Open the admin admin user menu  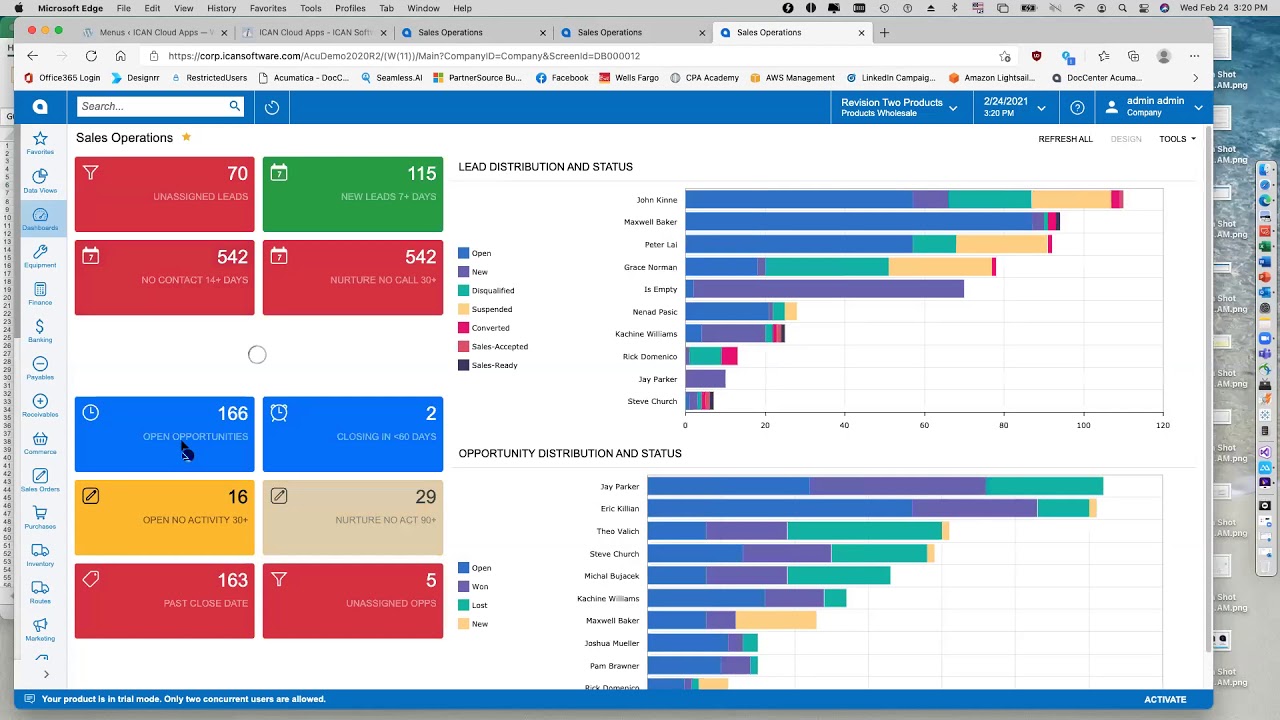1154,107
